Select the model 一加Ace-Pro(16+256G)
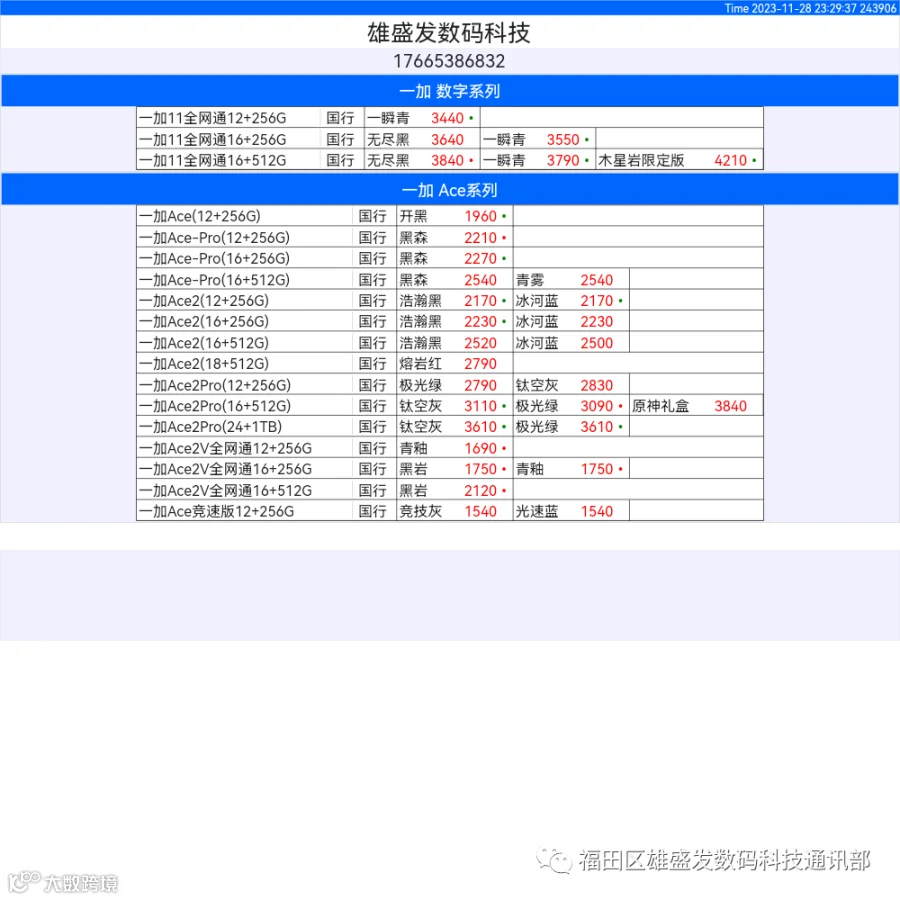The width and height of the screenshot is (900, 900). coord(214,258)
